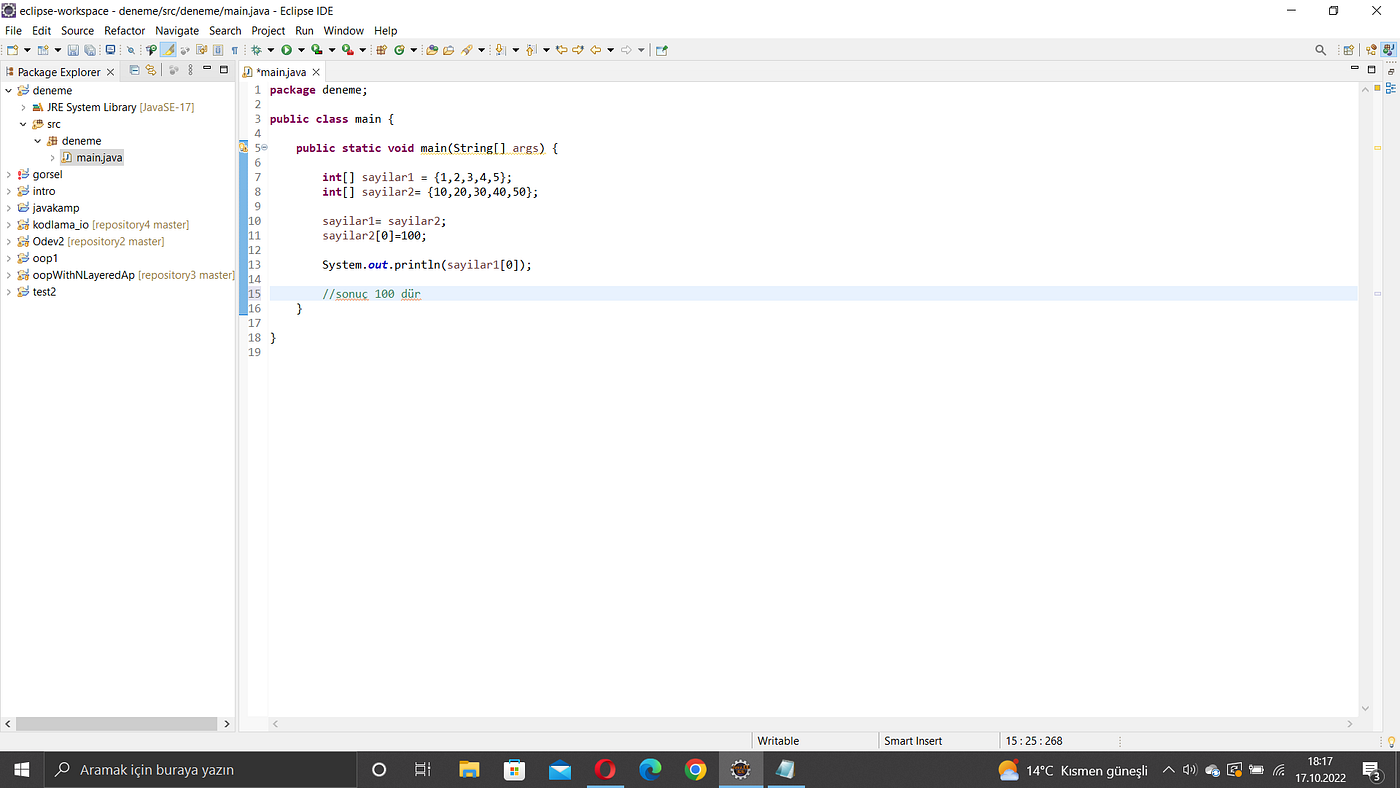The image size is (1400, 788).
Task: Toggle Pin Editor in the toolbar
Action: pyautogui.click(x=661, y=50)
